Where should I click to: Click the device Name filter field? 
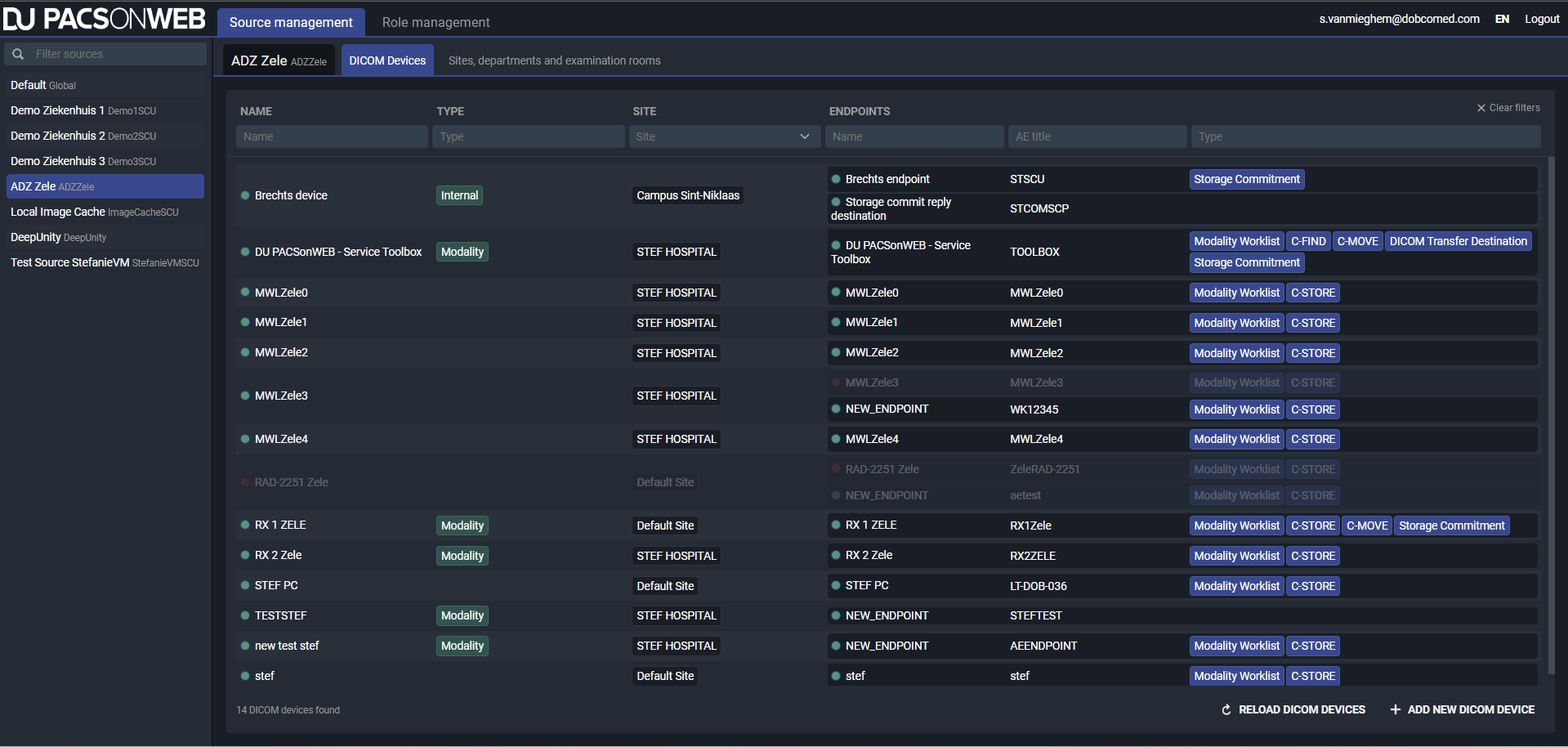pos(332,136)
